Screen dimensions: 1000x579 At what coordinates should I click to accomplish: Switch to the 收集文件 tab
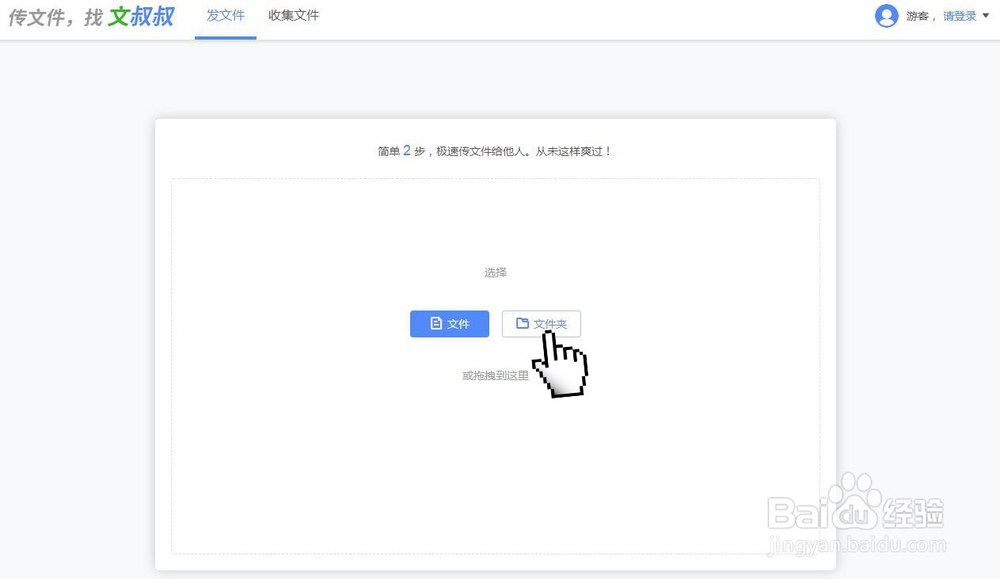click(x=292, y=15)
